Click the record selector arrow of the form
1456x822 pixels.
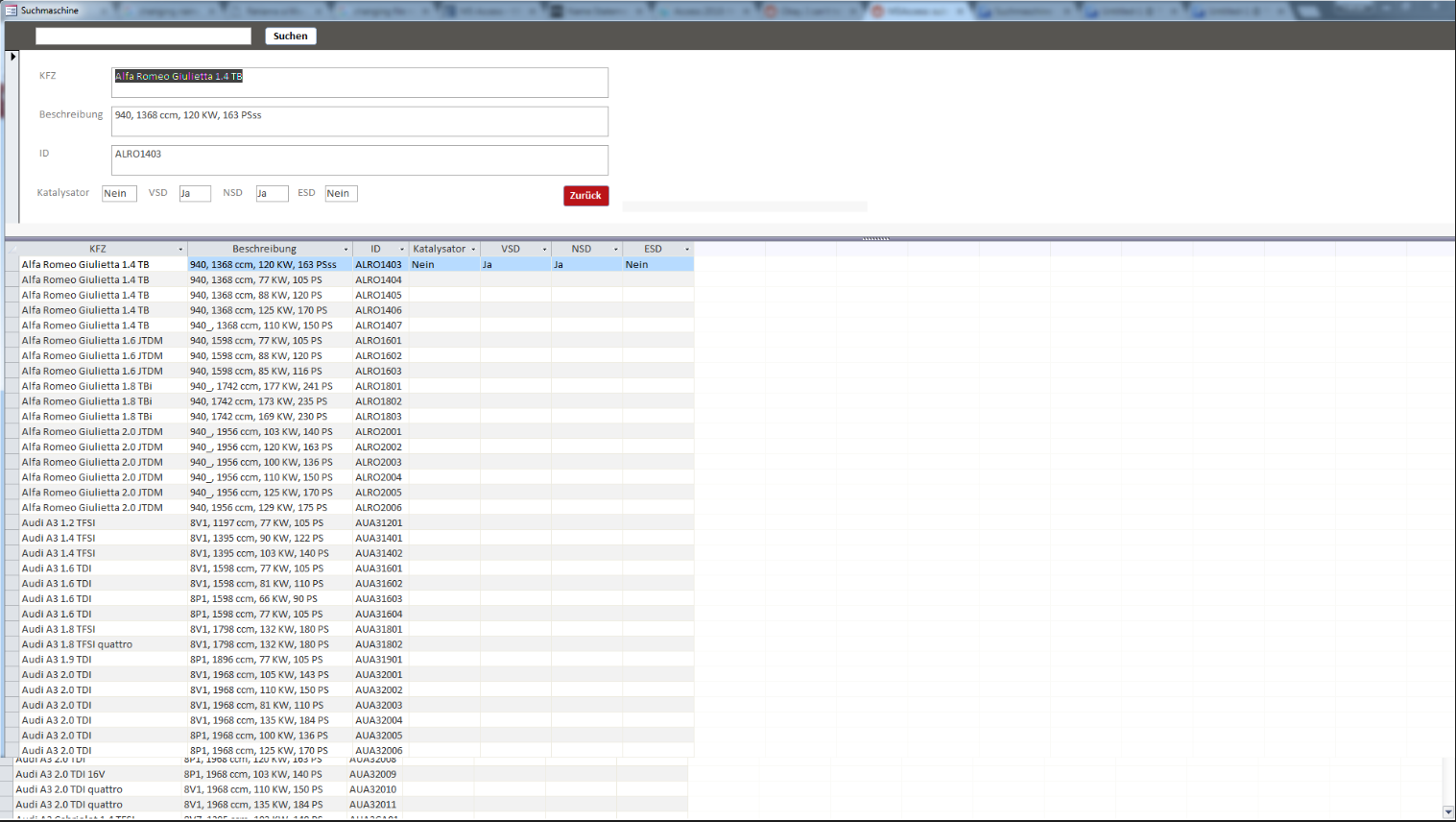(x=12, y=57)
